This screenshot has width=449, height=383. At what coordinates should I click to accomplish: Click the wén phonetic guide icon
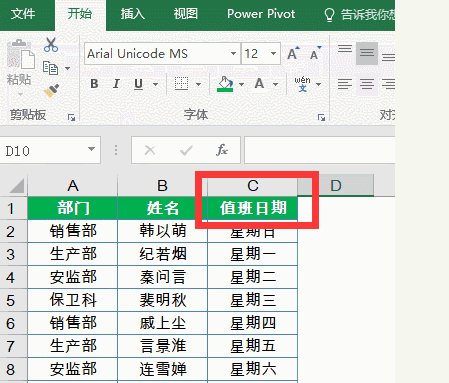point(302,84)
